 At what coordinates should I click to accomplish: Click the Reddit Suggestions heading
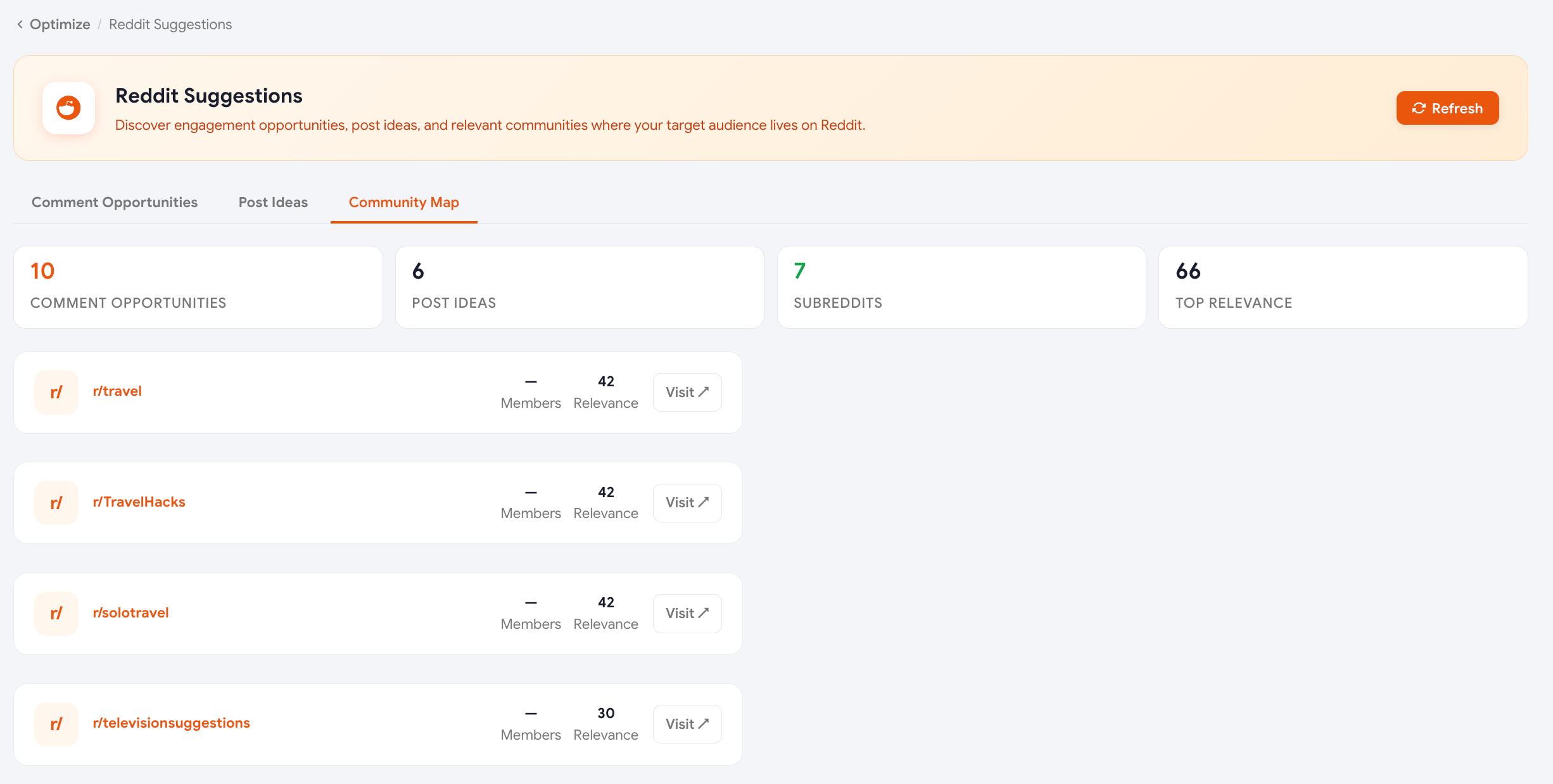click(209, 96)
